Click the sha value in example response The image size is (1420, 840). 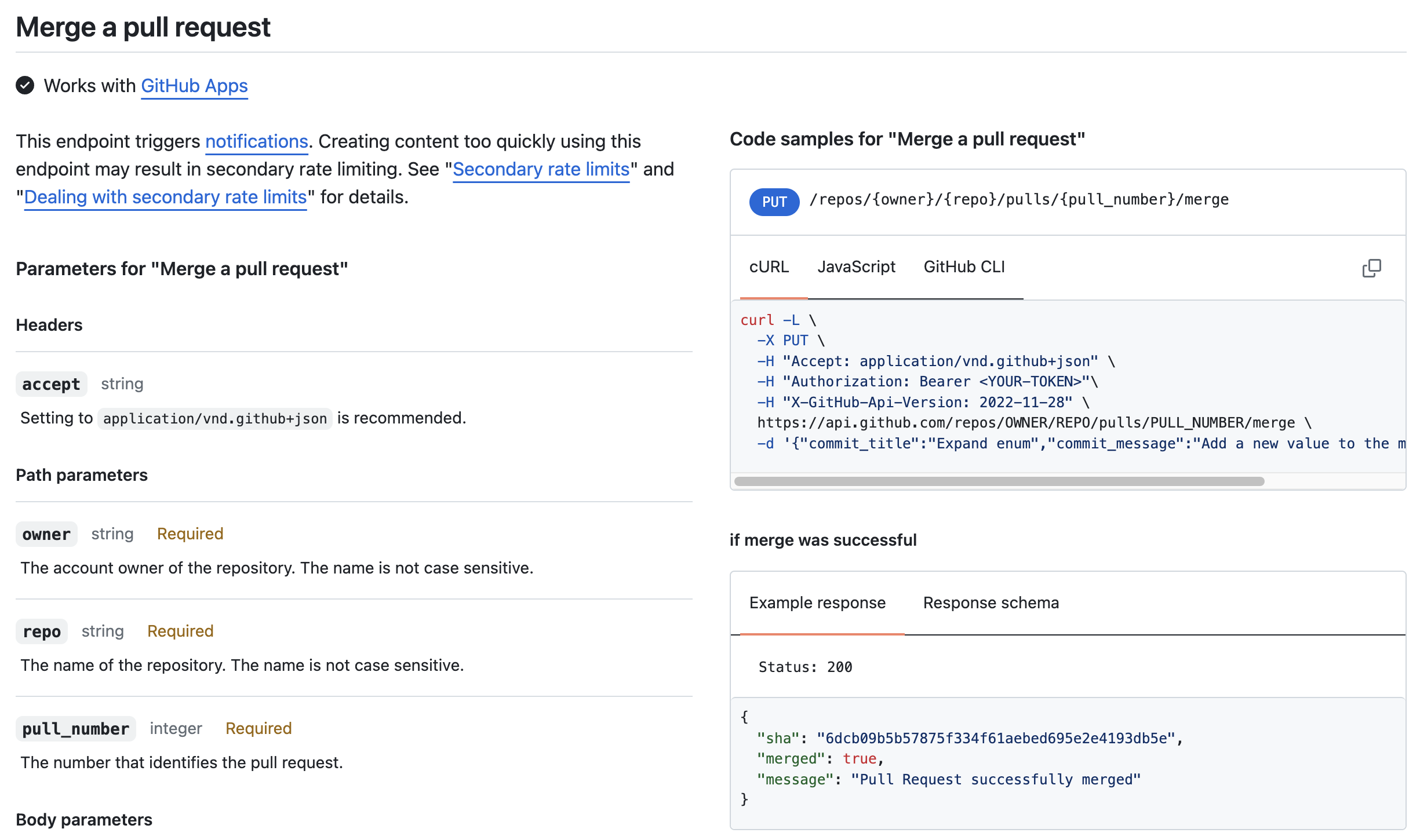pyautogui.click(x=996, y=738)
